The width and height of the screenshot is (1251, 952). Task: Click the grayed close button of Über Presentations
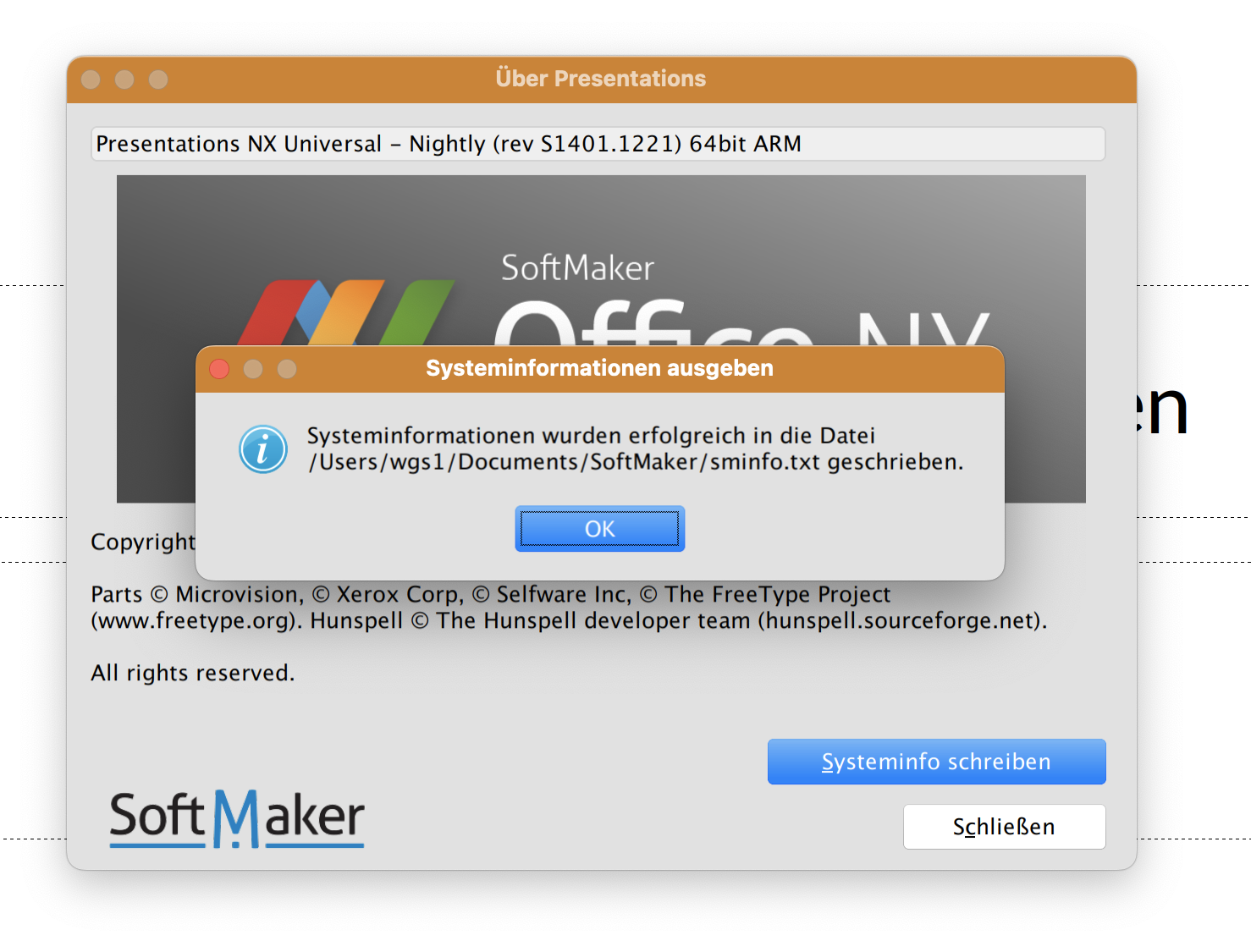click(91, 80)
